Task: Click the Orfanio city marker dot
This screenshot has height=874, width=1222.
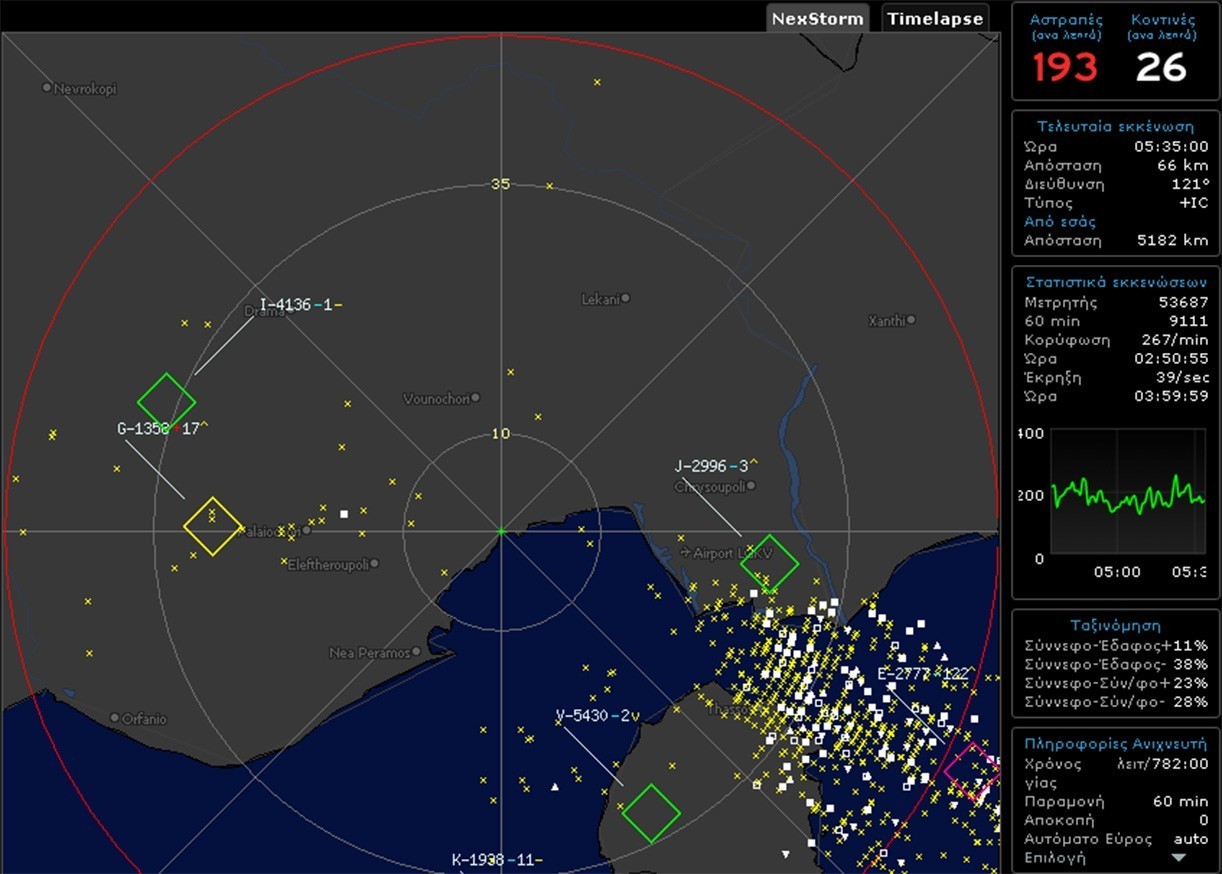Action: [x=115, y=718]
